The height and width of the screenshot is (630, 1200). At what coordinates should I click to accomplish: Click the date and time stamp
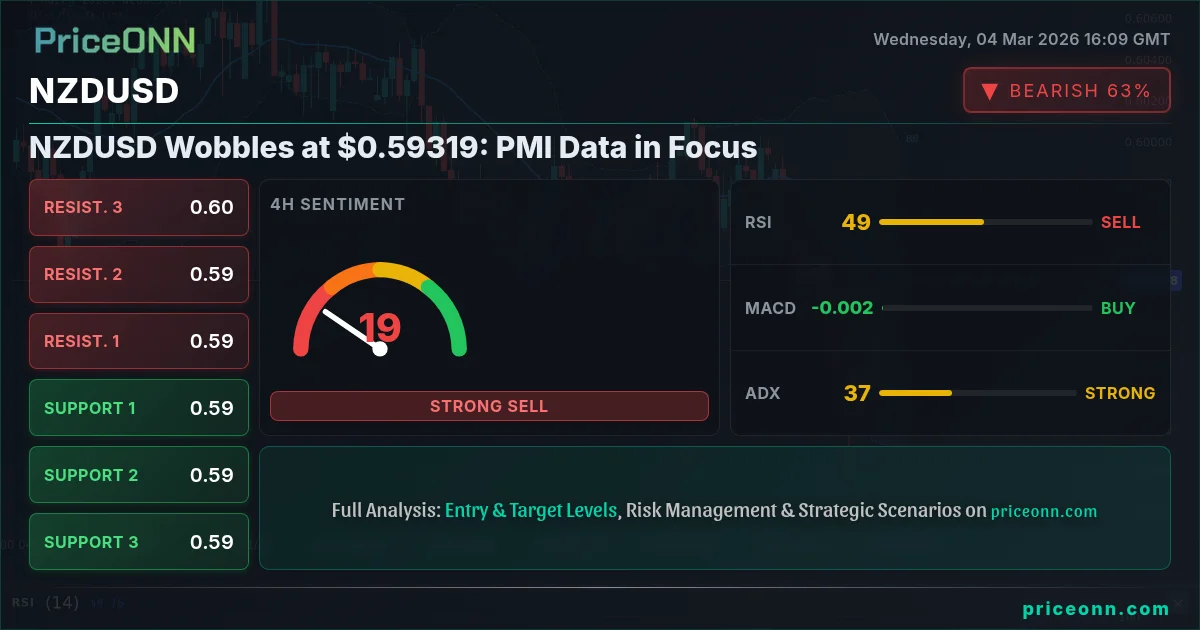pos(1022,40)
